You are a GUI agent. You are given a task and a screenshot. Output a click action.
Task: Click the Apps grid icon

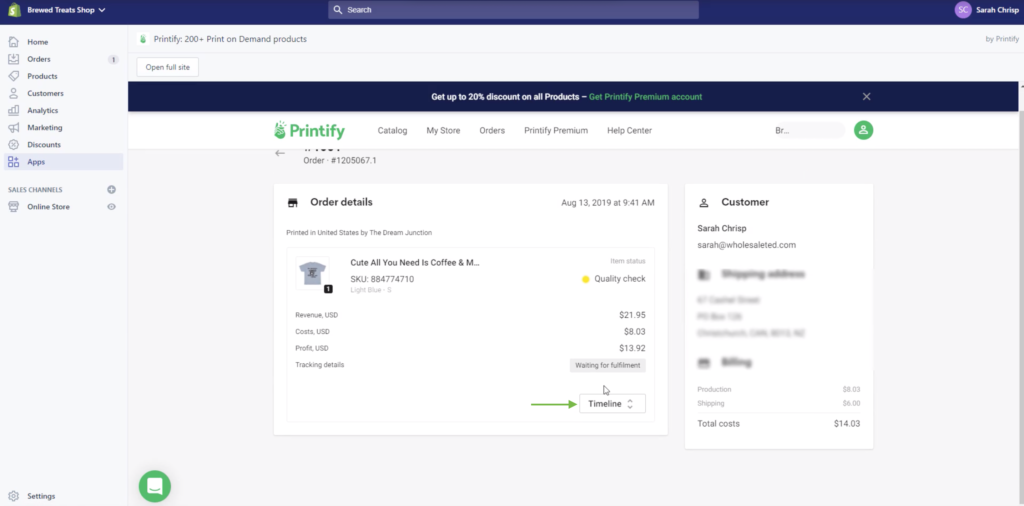point(13,162)
